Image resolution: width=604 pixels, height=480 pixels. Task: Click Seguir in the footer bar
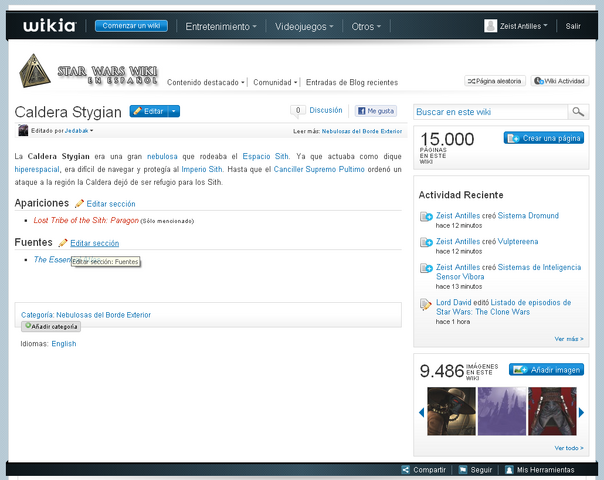[481, 470]
